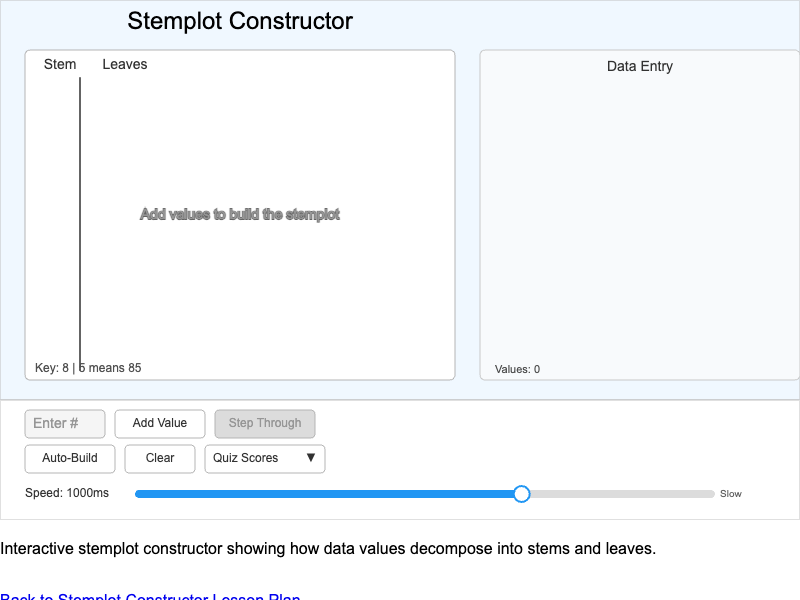Start the Auto-Build process
The width and height of the screenshot is (800, 600).
[x=69, y=459]
